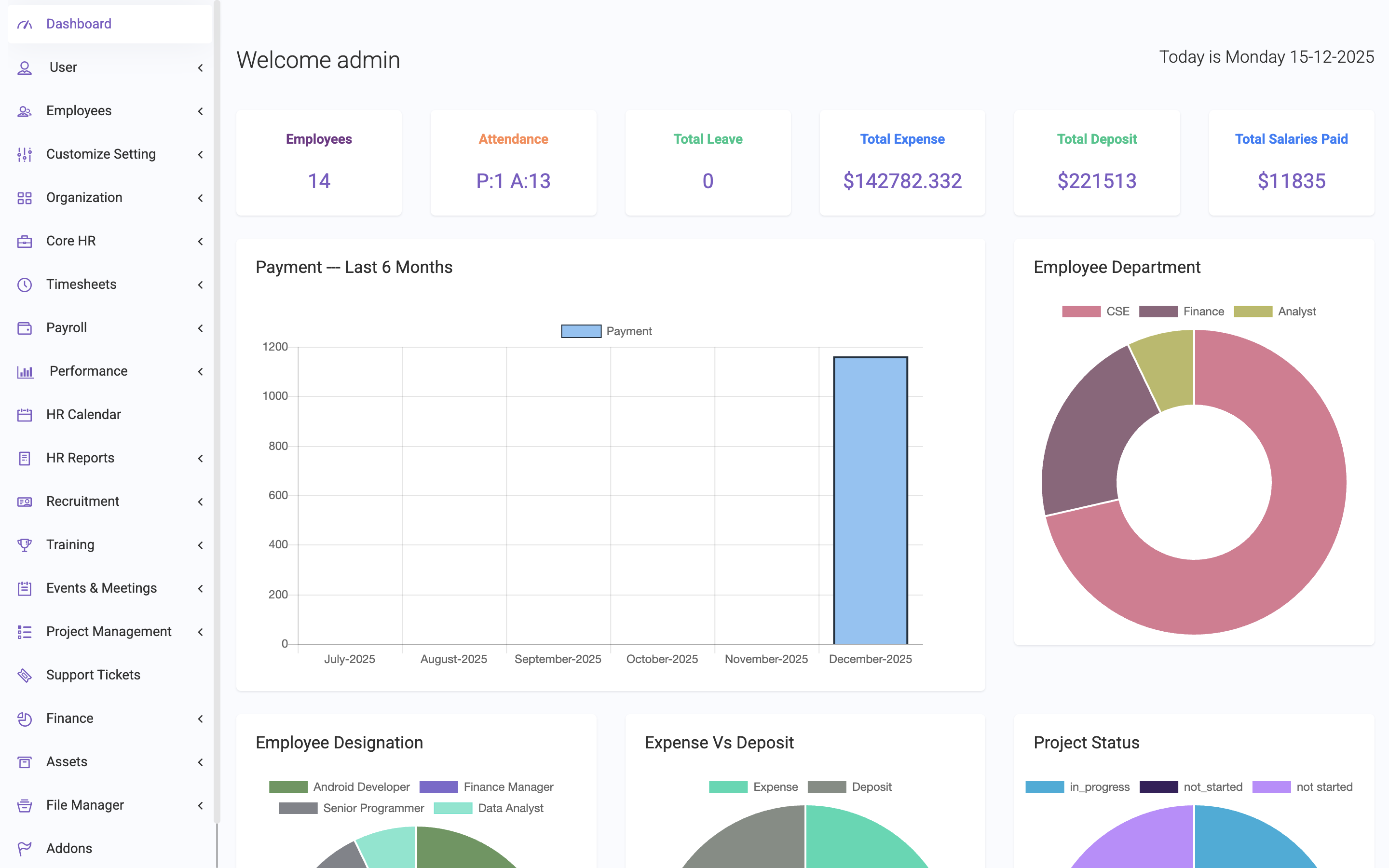Select the Timesheets clock icon
The width and height of the screenshot is (1389, 868).
(25, 284)
